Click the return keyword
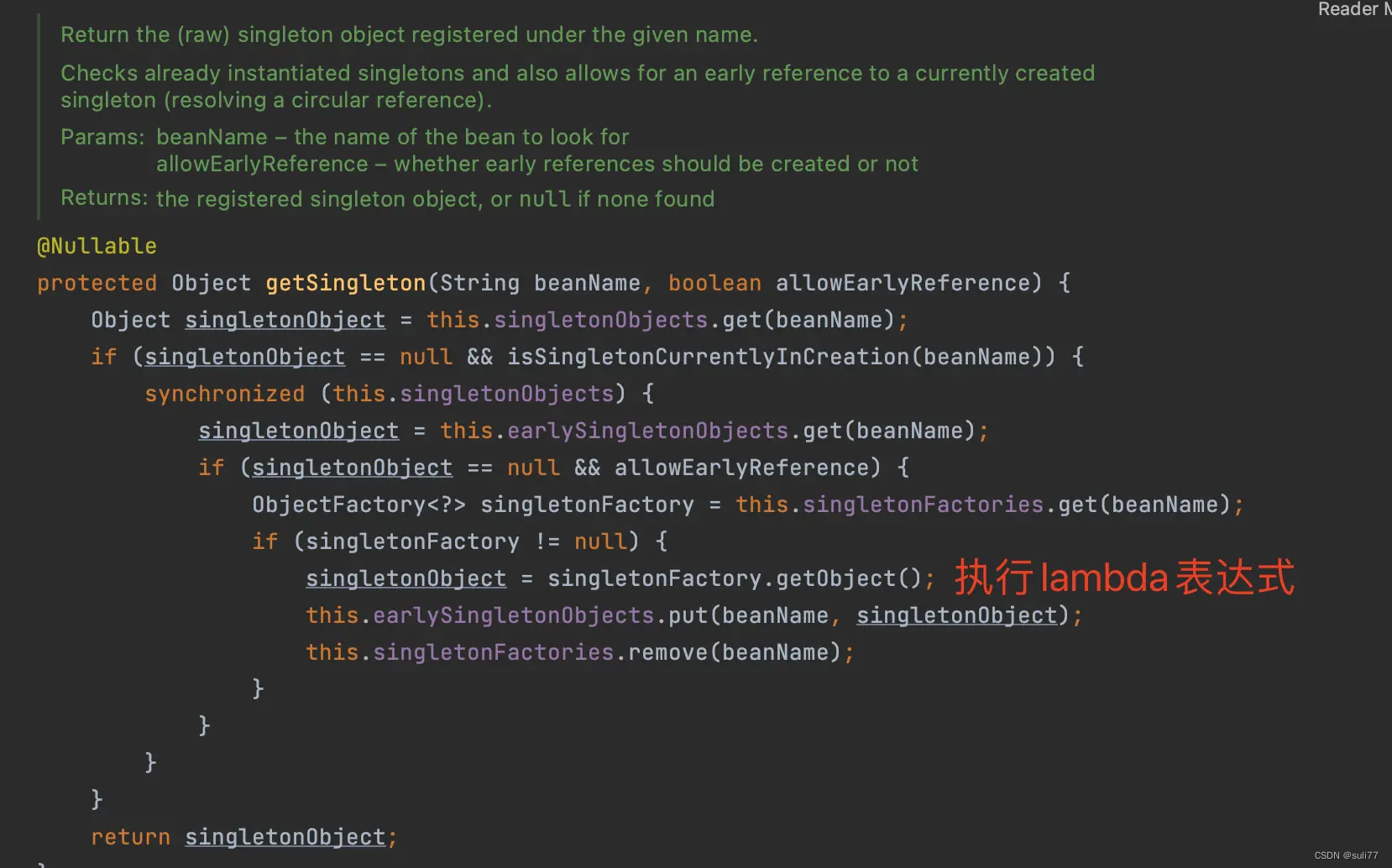1392x868 pixels. (130, 837)
